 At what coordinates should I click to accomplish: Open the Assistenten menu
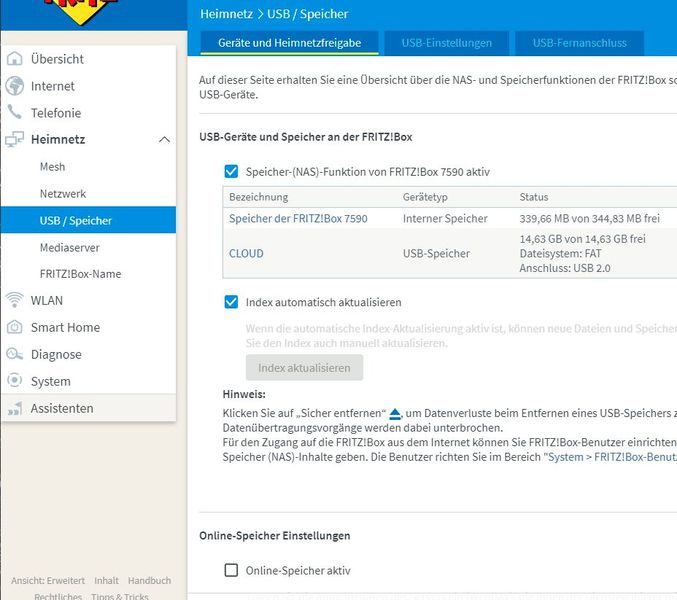pos(62,408)
